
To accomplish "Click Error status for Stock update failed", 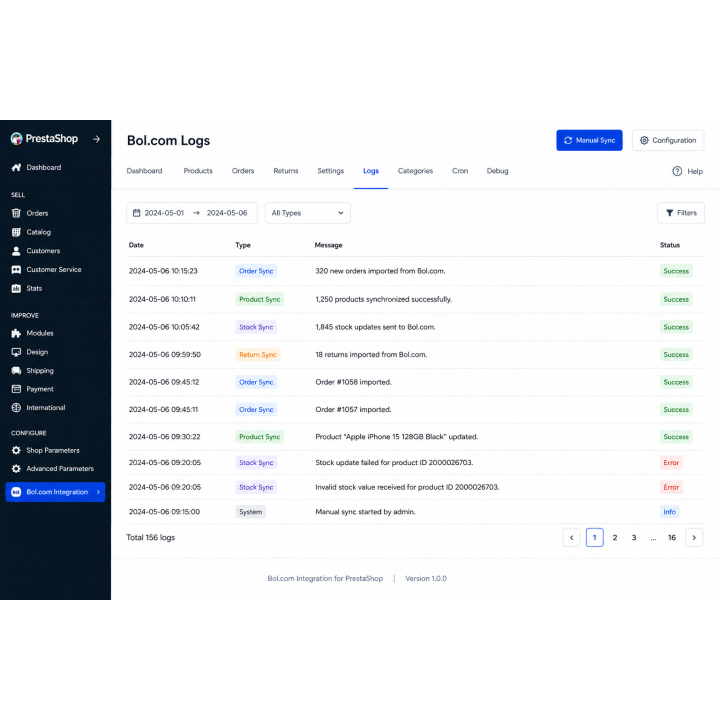I will (x=671, y=462).
